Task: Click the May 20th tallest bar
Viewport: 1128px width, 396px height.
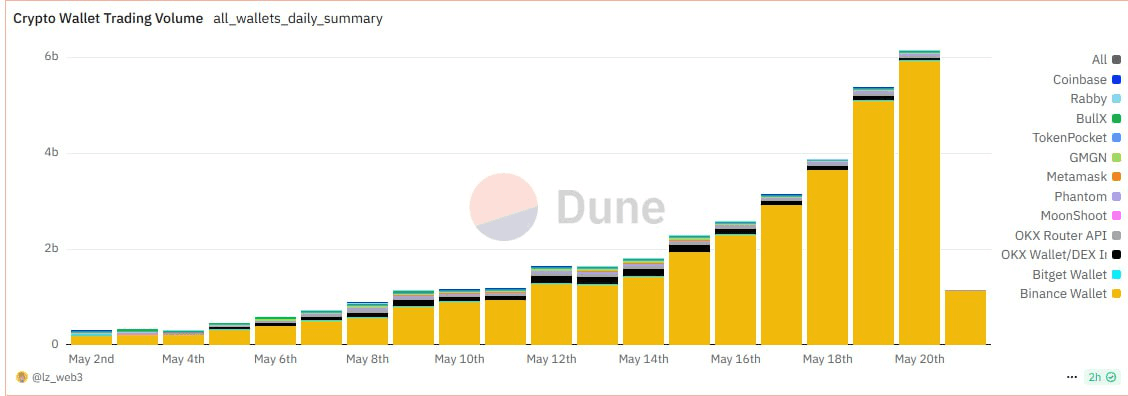Action: tap(919, 197)
